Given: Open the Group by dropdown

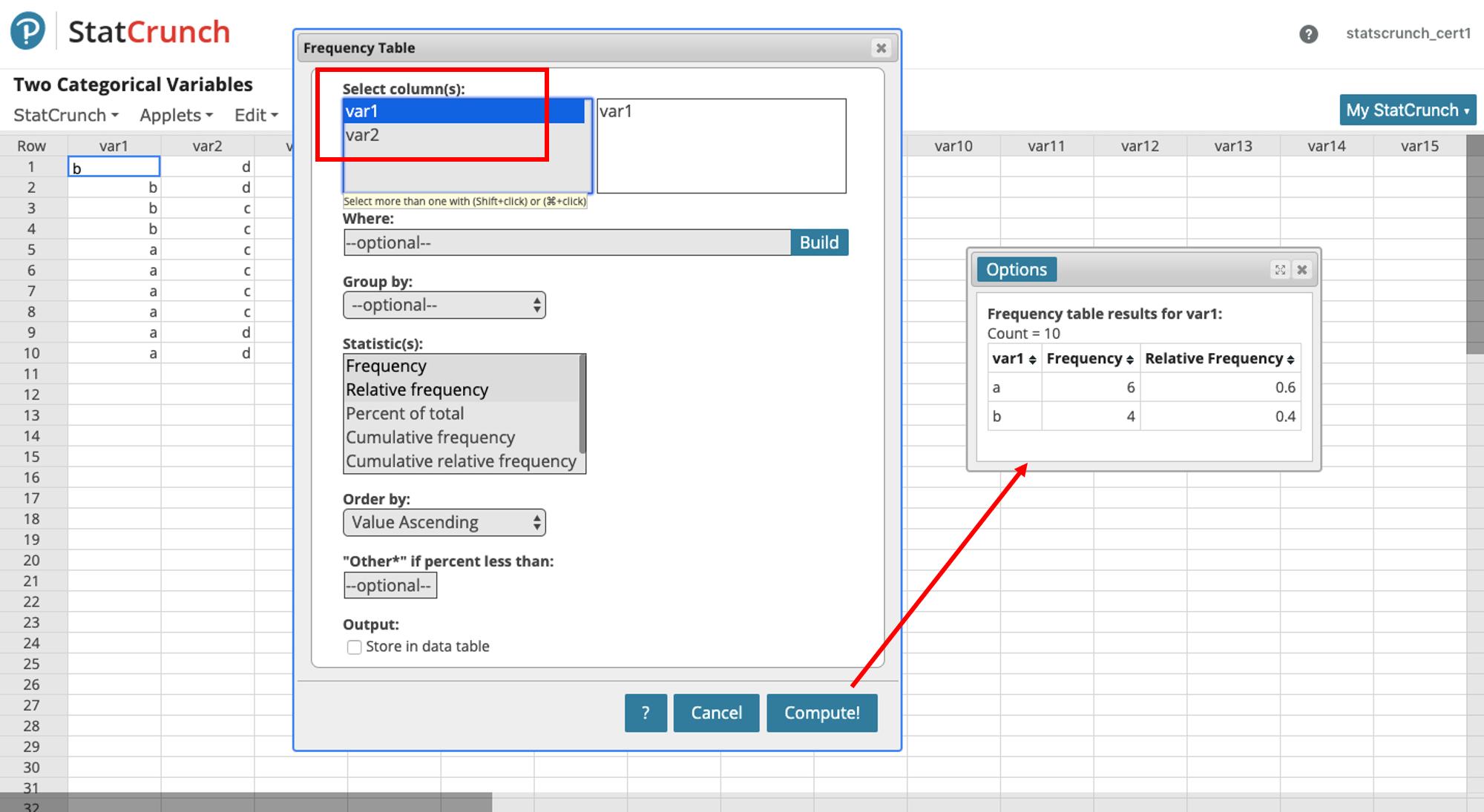Looking at the screenshot, I should coord(444,305).
